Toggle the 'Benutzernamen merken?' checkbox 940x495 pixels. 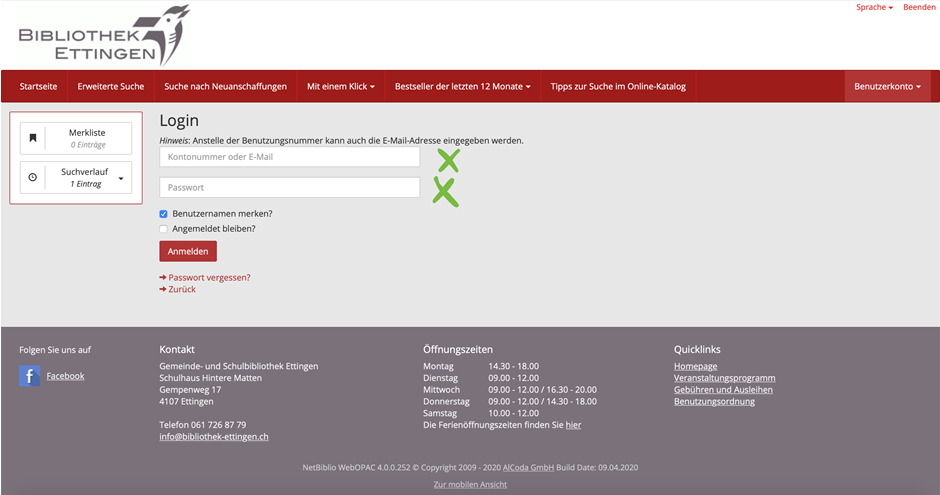[x=164, y=214]
